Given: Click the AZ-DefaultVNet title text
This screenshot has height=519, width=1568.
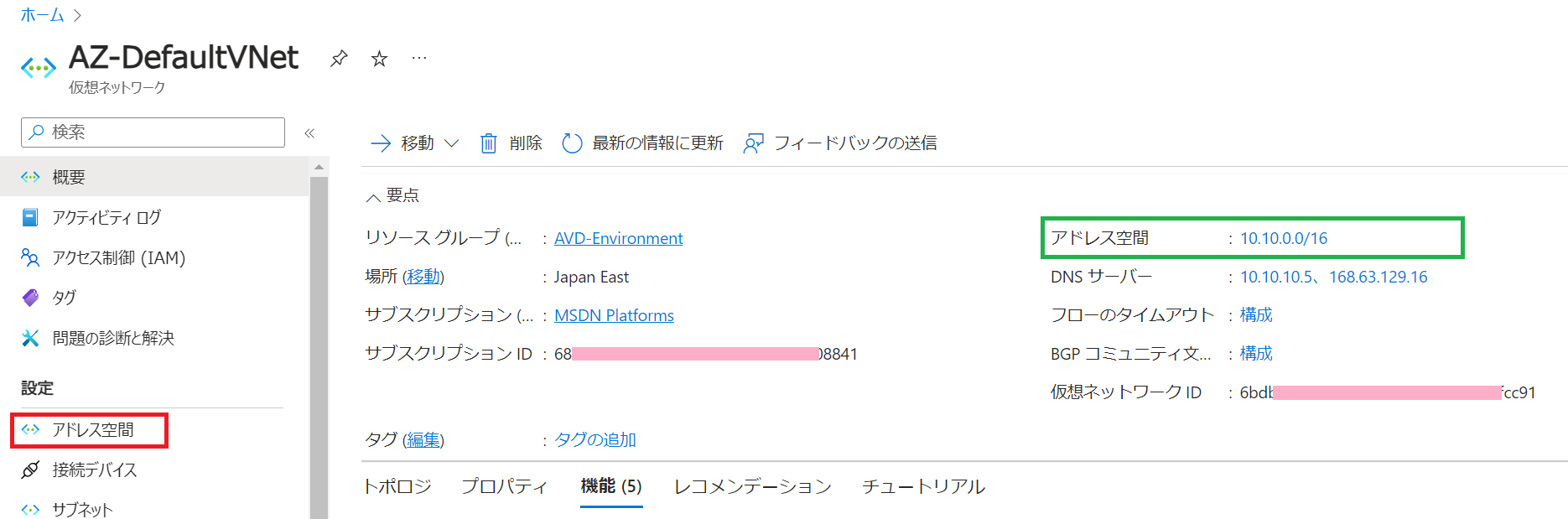Looking at the screenshot, I should tap(183, 58).
